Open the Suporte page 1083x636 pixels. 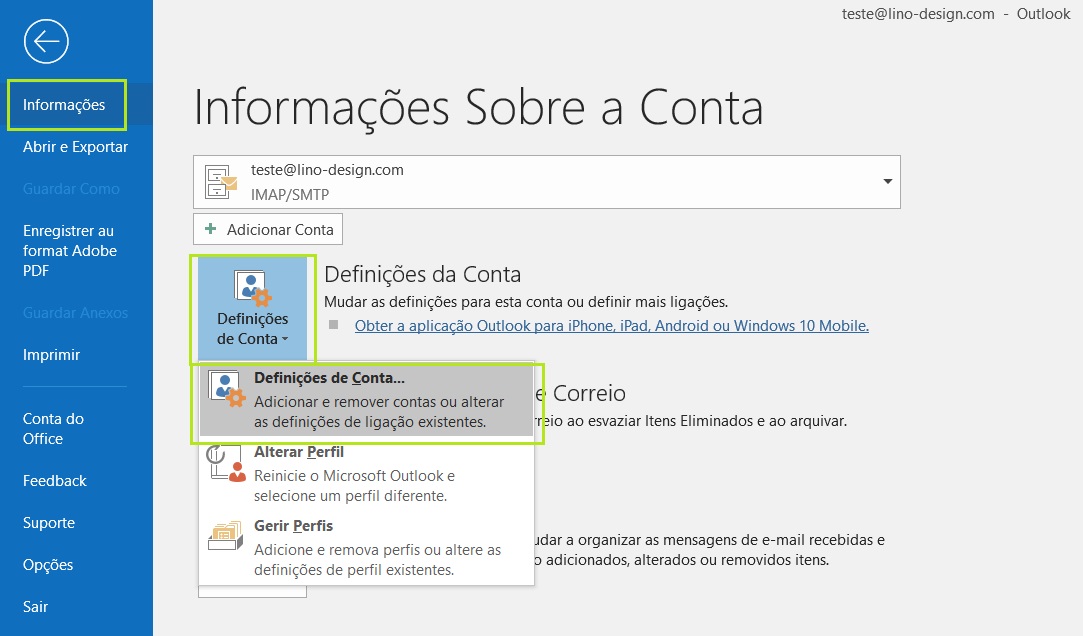49,523
